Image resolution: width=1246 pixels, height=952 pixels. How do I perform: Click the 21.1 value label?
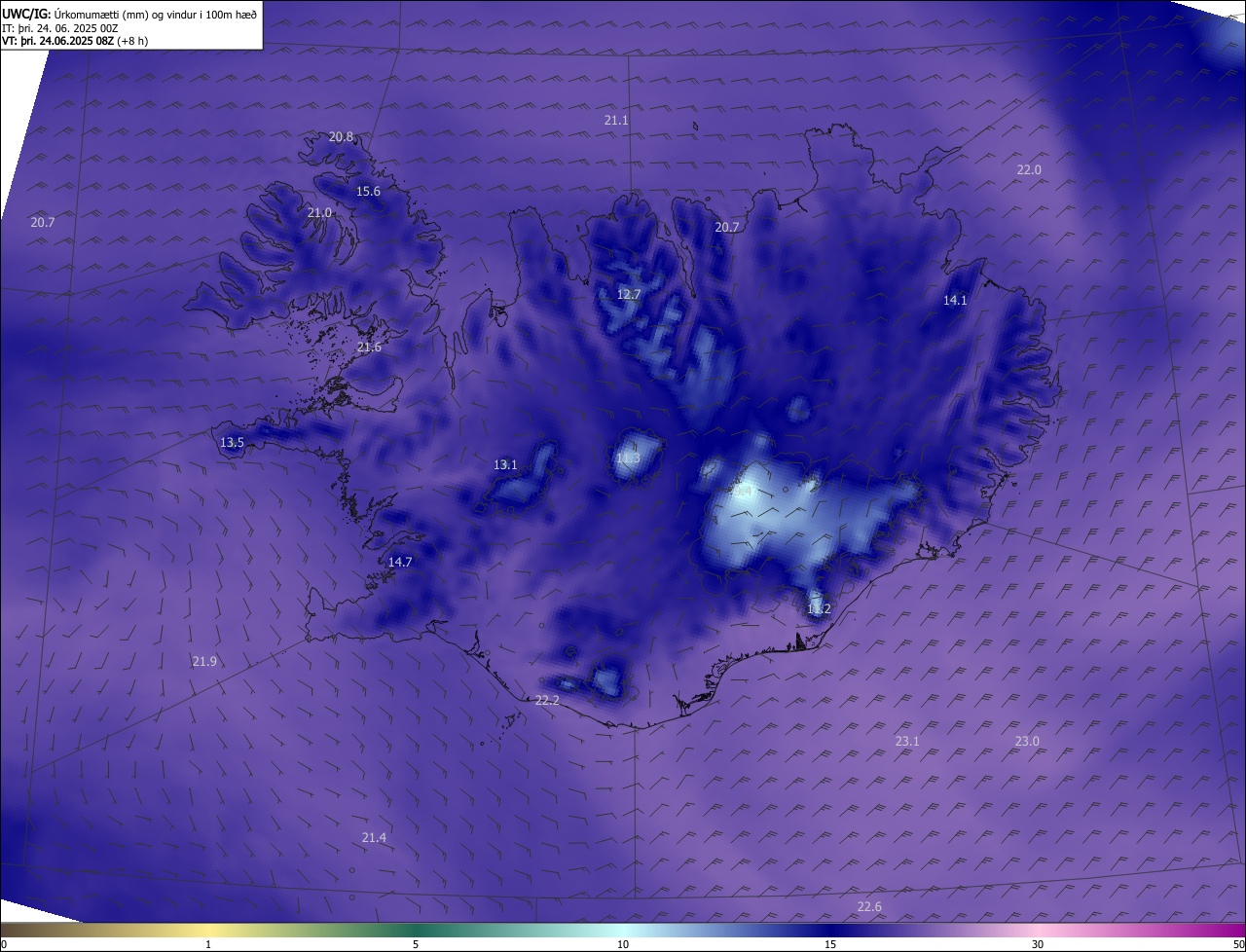tap(616, 121)
